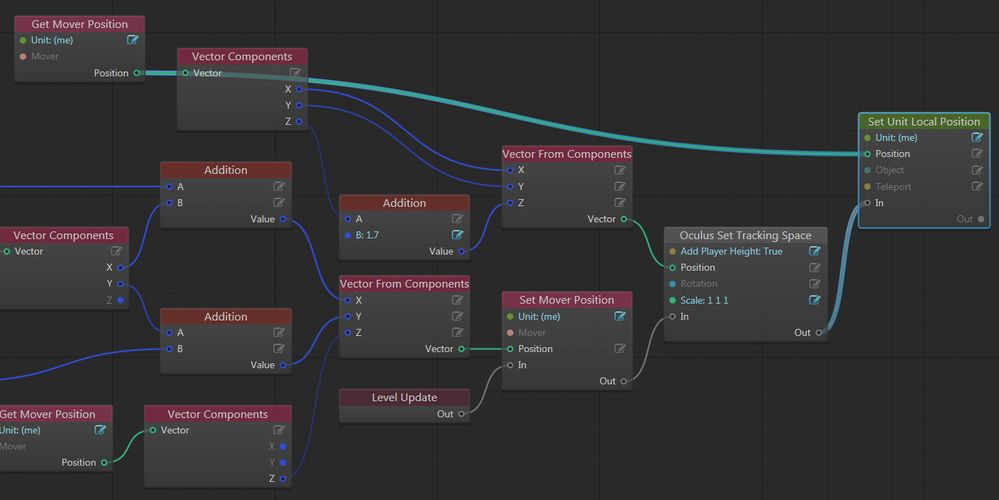Image resolution: width=999 pixels, height=500 pixels.
Task: Edit Position input on Set Mover Position
Action: (x=619, y=349)
